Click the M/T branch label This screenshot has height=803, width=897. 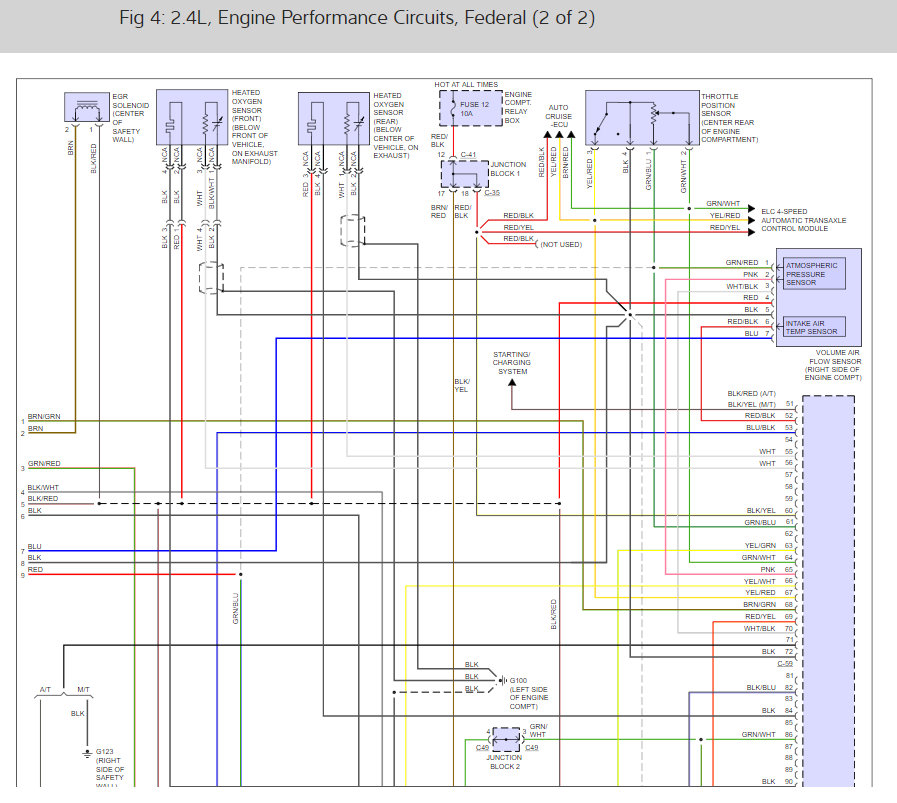(84, 689)
